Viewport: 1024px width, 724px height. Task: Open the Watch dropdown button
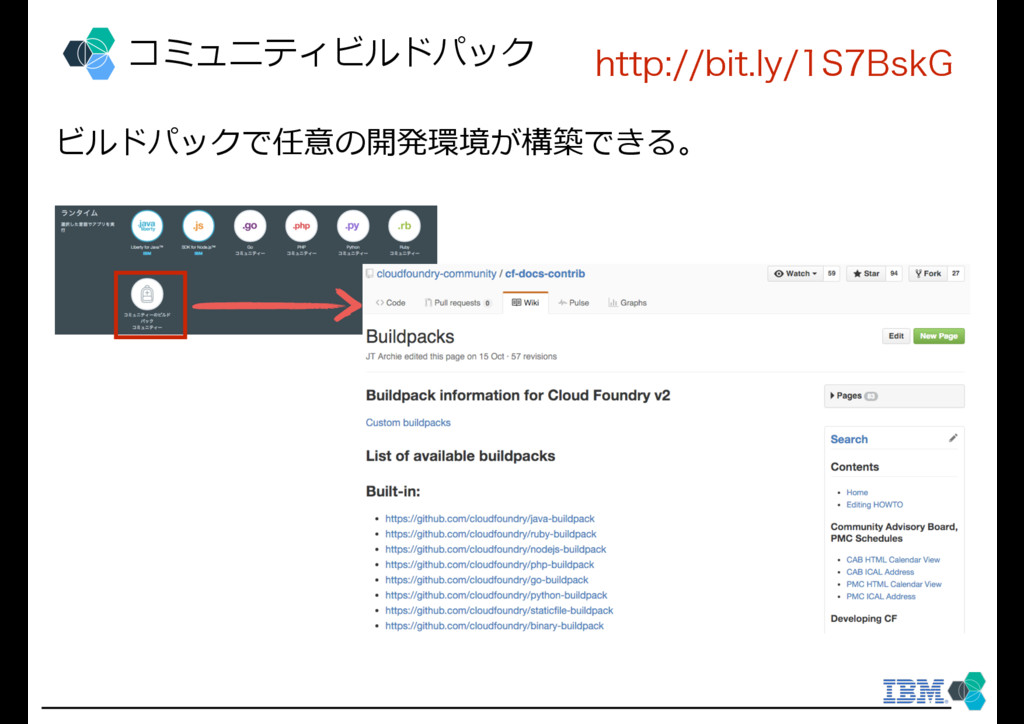[795, 274]
